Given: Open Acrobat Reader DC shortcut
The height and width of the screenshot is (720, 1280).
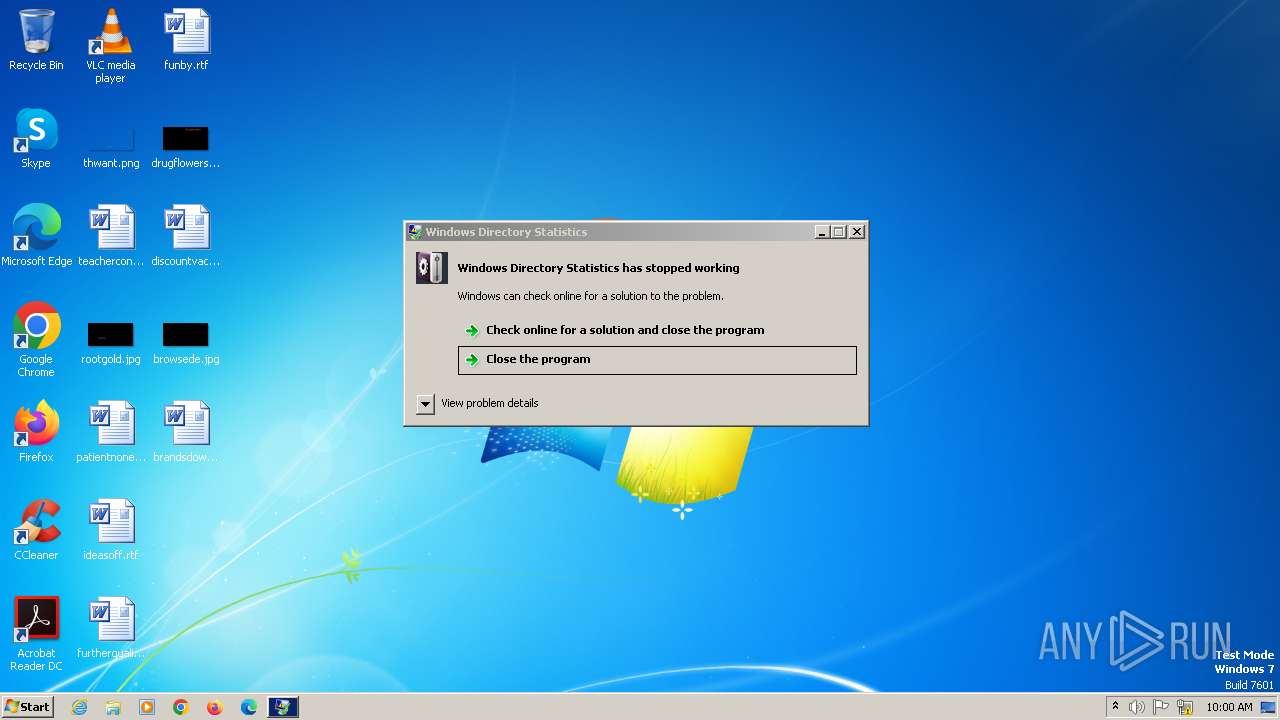Looking at the screenshot, I should (36, 634).
